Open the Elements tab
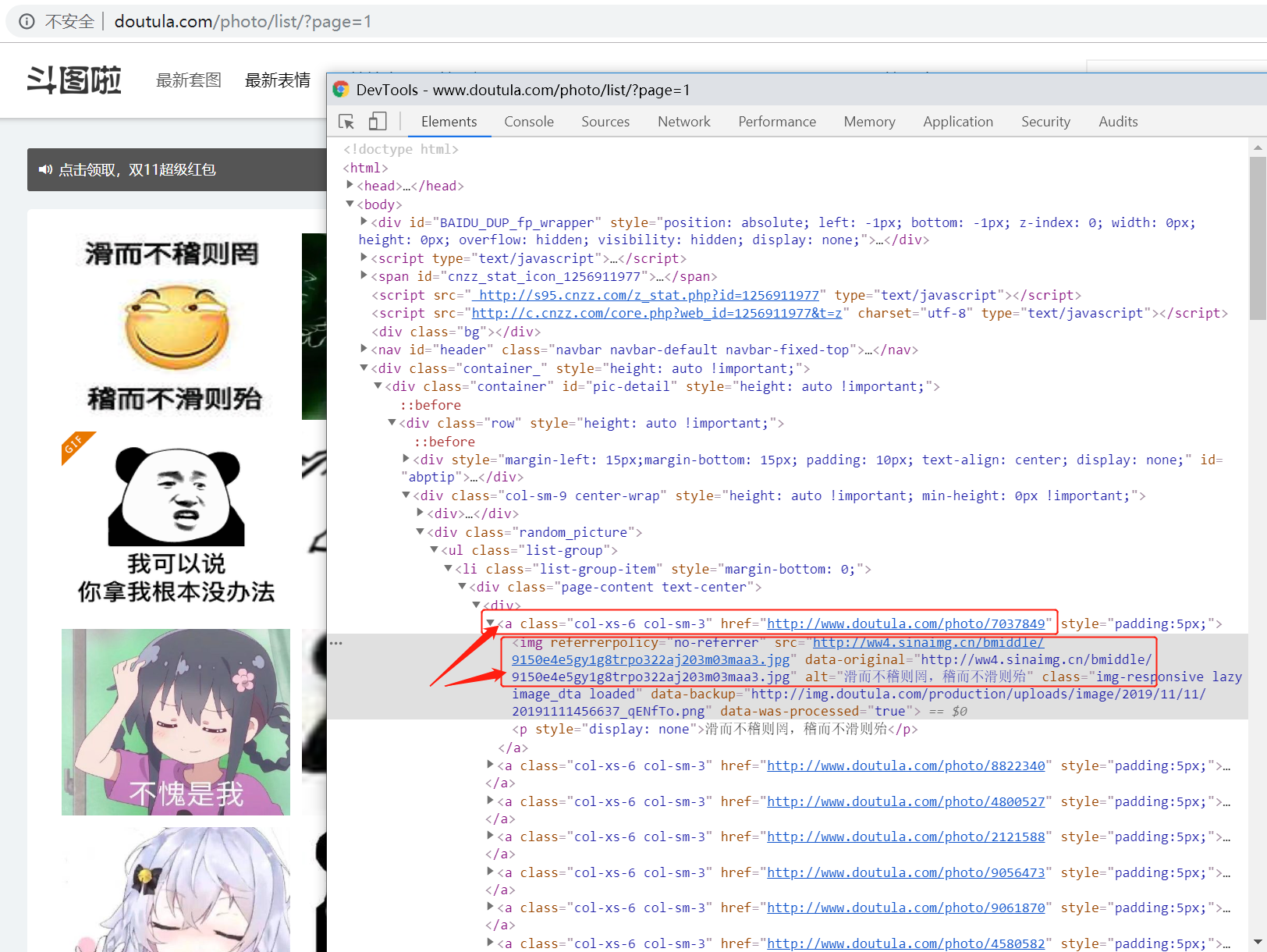This screenshot has height=952, width=1267. tap(449, 122)
